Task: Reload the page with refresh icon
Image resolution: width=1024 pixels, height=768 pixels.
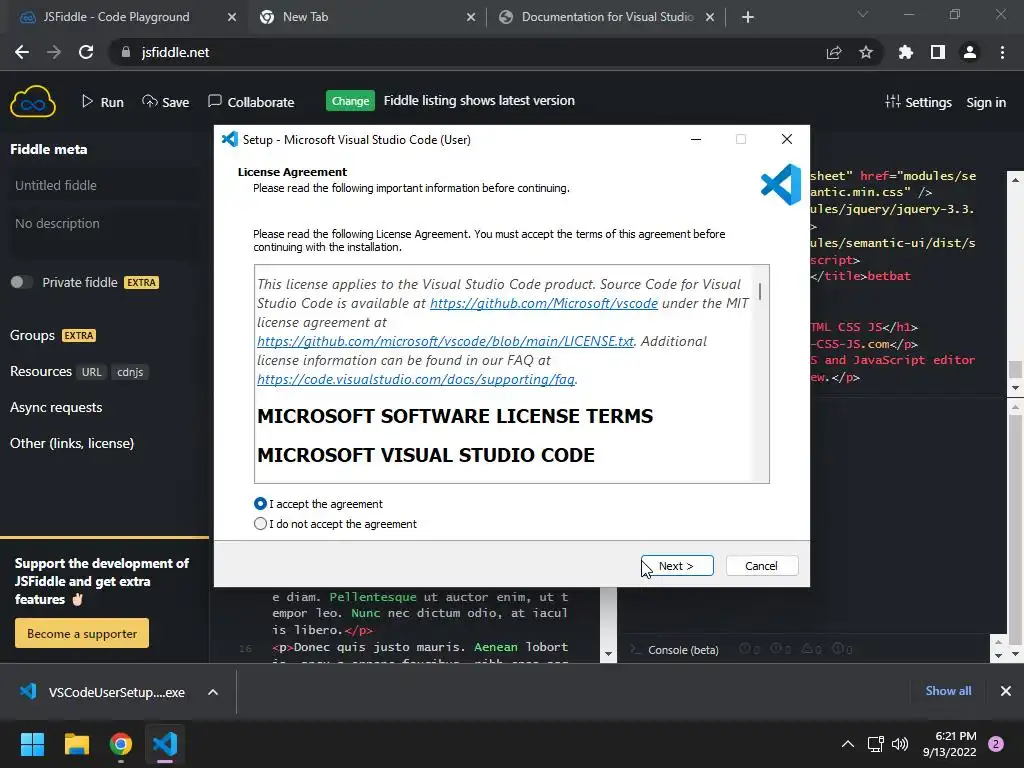Action: coord(86,52)
